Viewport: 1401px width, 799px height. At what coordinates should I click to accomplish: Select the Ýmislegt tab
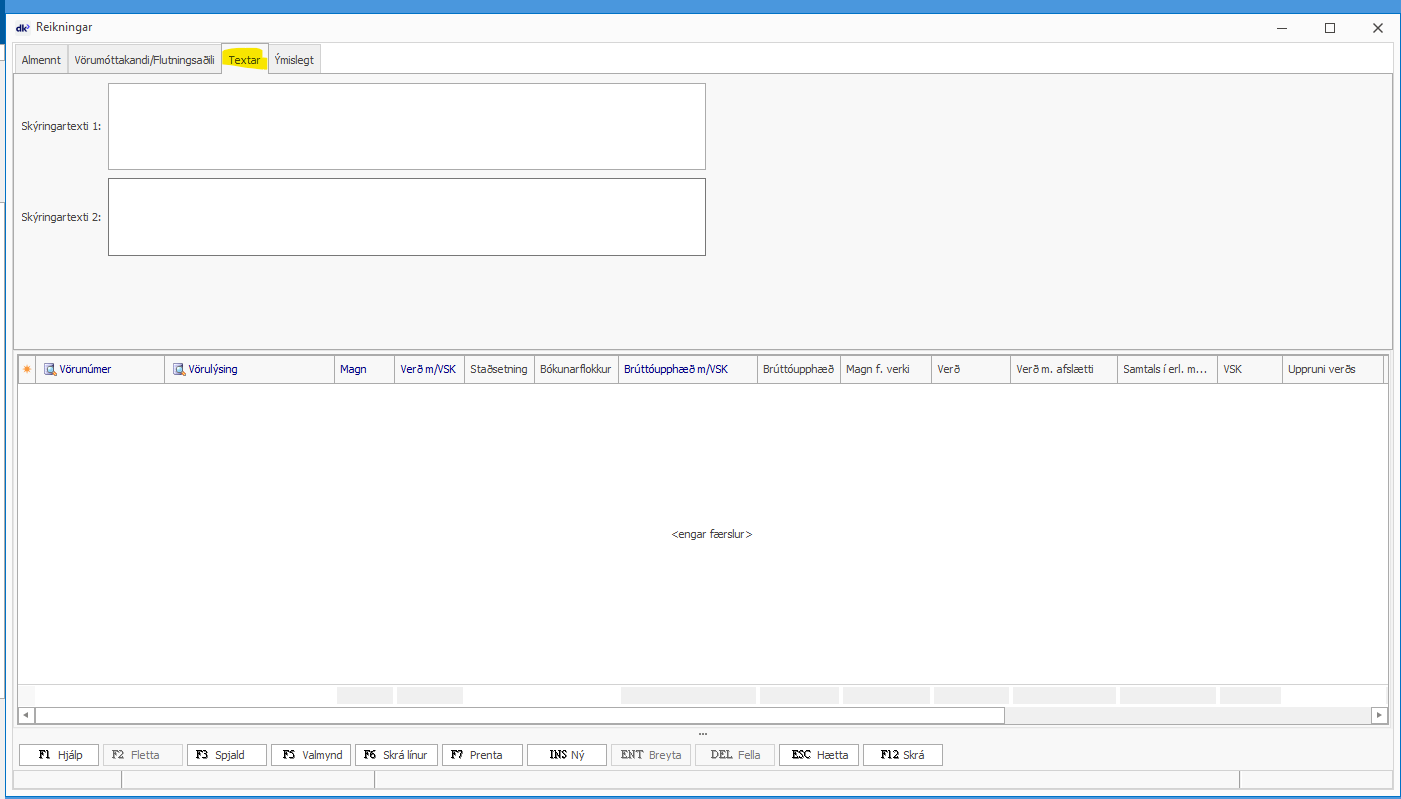[x=294, y=60]
